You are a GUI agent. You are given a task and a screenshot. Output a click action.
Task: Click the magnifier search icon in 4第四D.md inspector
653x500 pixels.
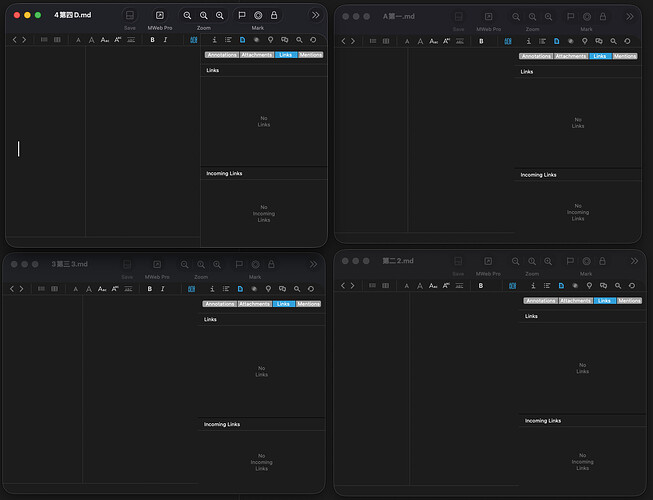pyautogui.click(x=296, y=40)
